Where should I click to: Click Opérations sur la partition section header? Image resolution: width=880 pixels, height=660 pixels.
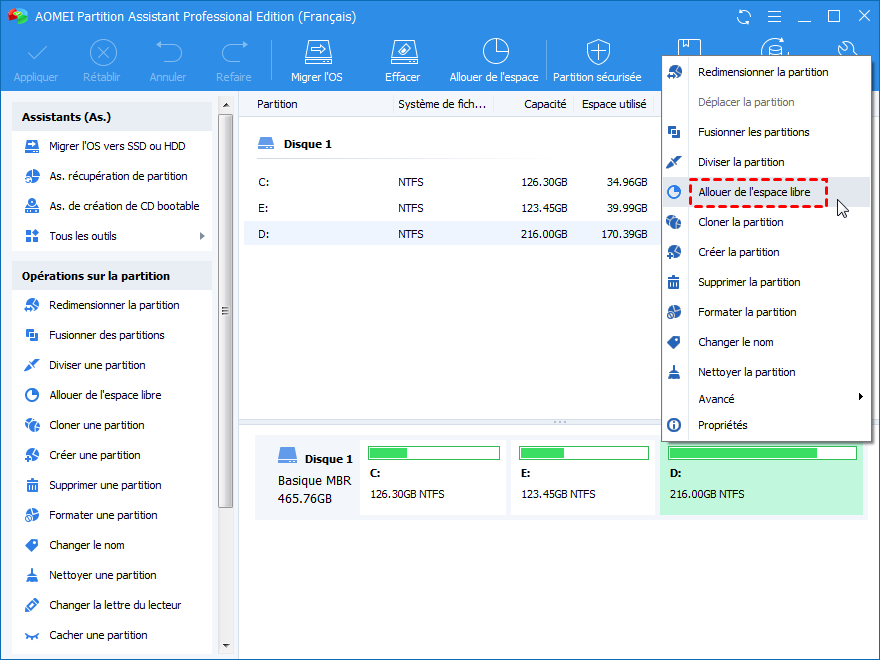click(x=112, y=276)
